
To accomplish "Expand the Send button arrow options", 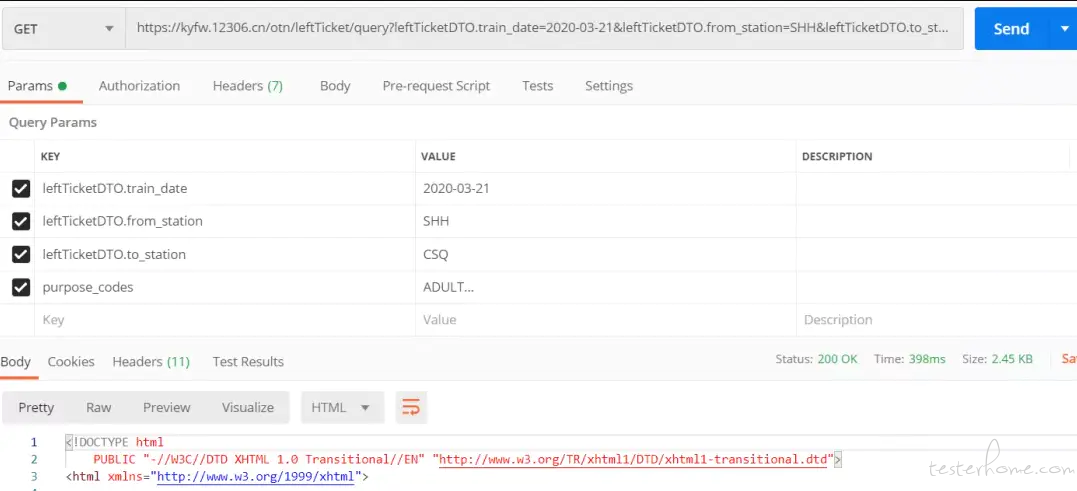I will coord(1063,29).
